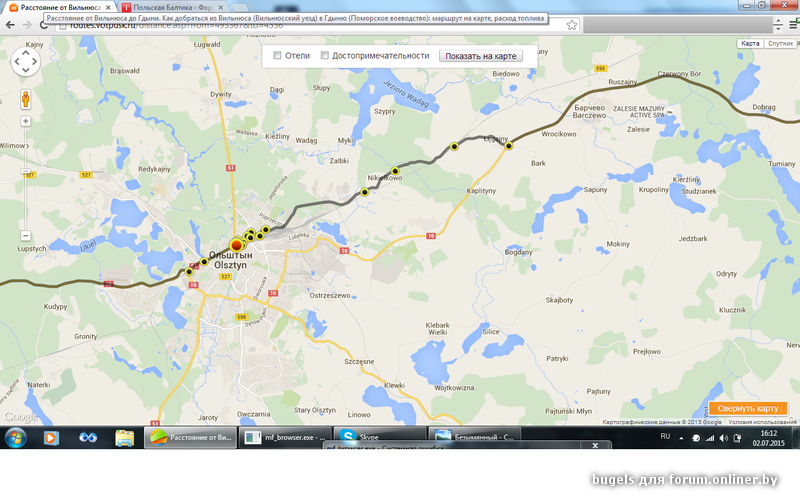
Task: Click the browser forward arrow
Action: point(27,24)
